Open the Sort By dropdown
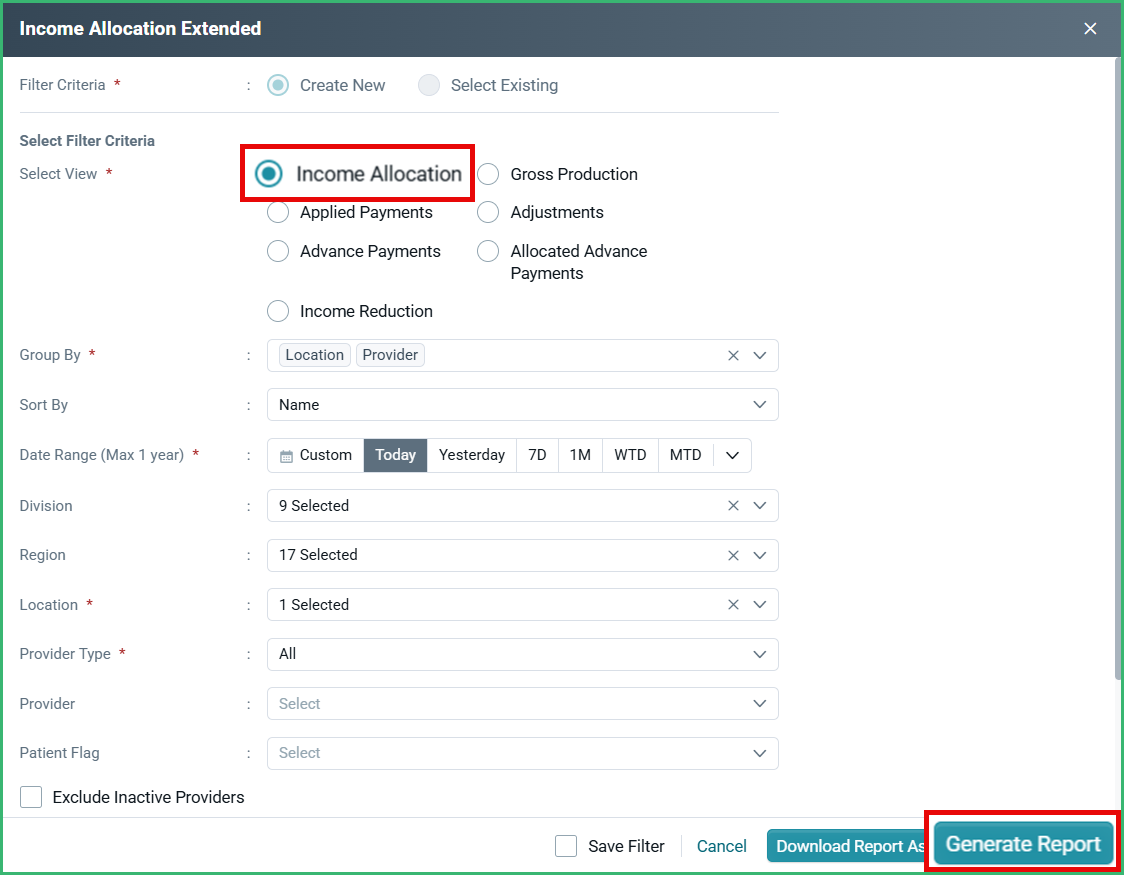 [x=523, y=405]
